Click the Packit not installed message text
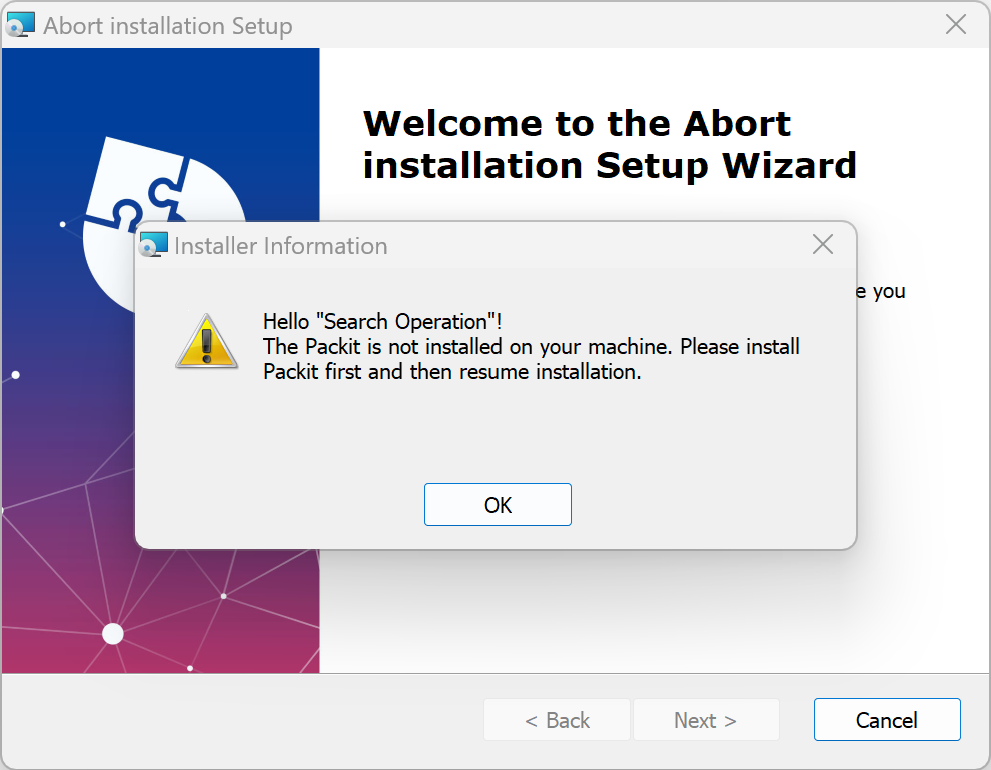Image resolution: width=991 pixels, height=770 pixels. 531,359
